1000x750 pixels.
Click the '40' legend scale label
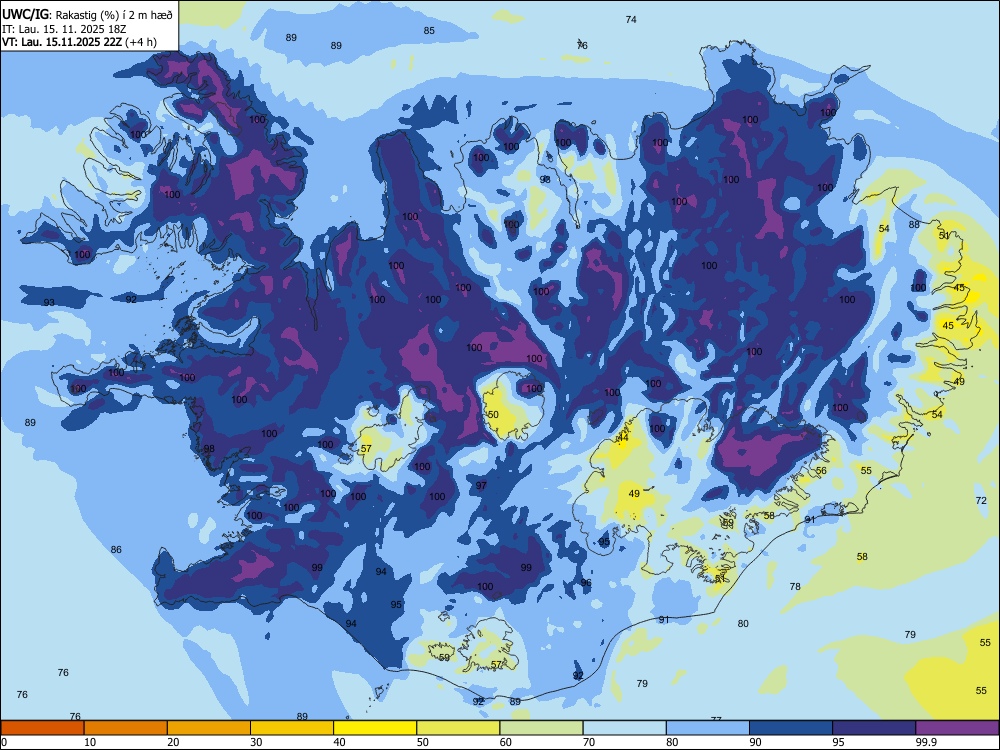(x=340, y=742)
